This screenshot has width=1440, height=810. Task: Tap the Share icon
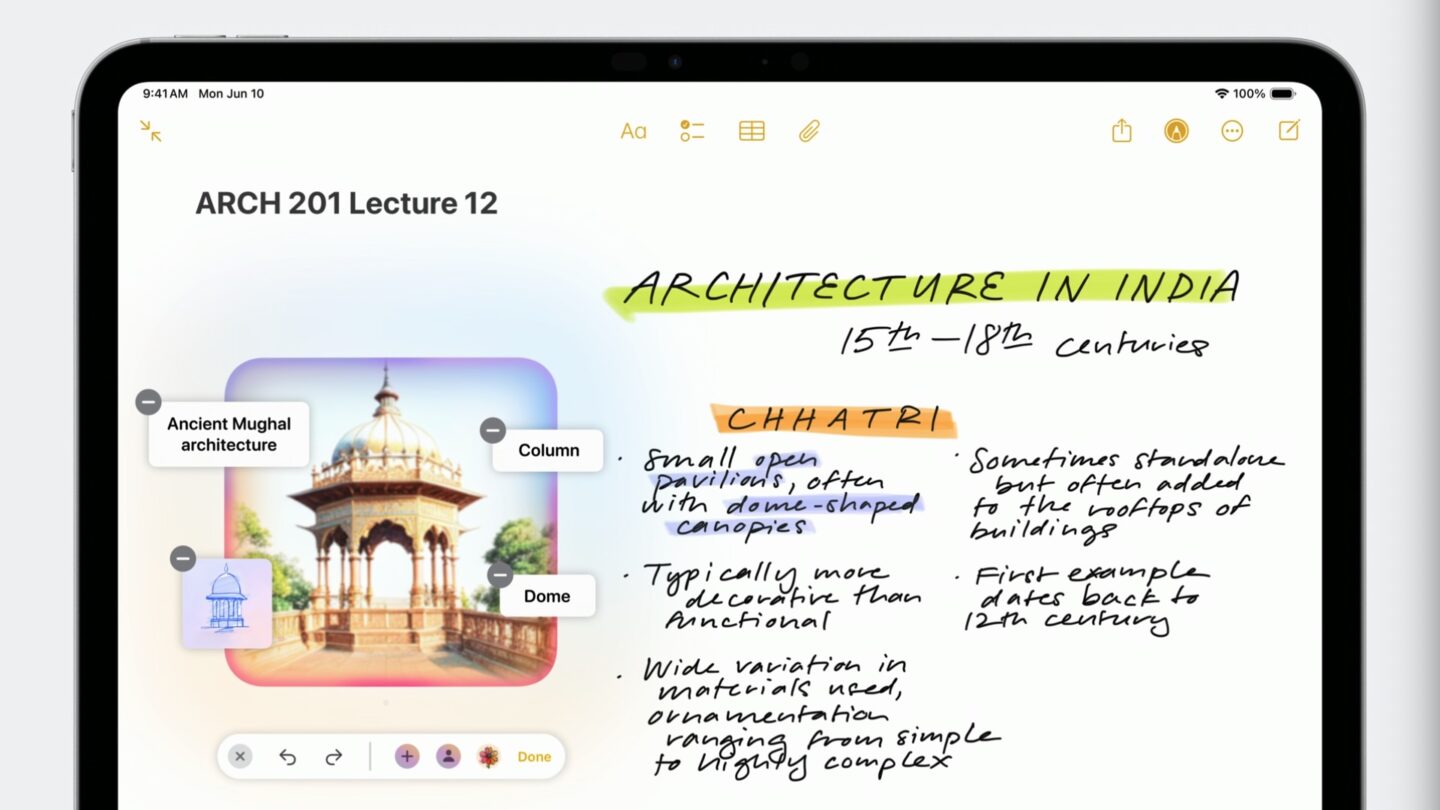click(1121, 131)
